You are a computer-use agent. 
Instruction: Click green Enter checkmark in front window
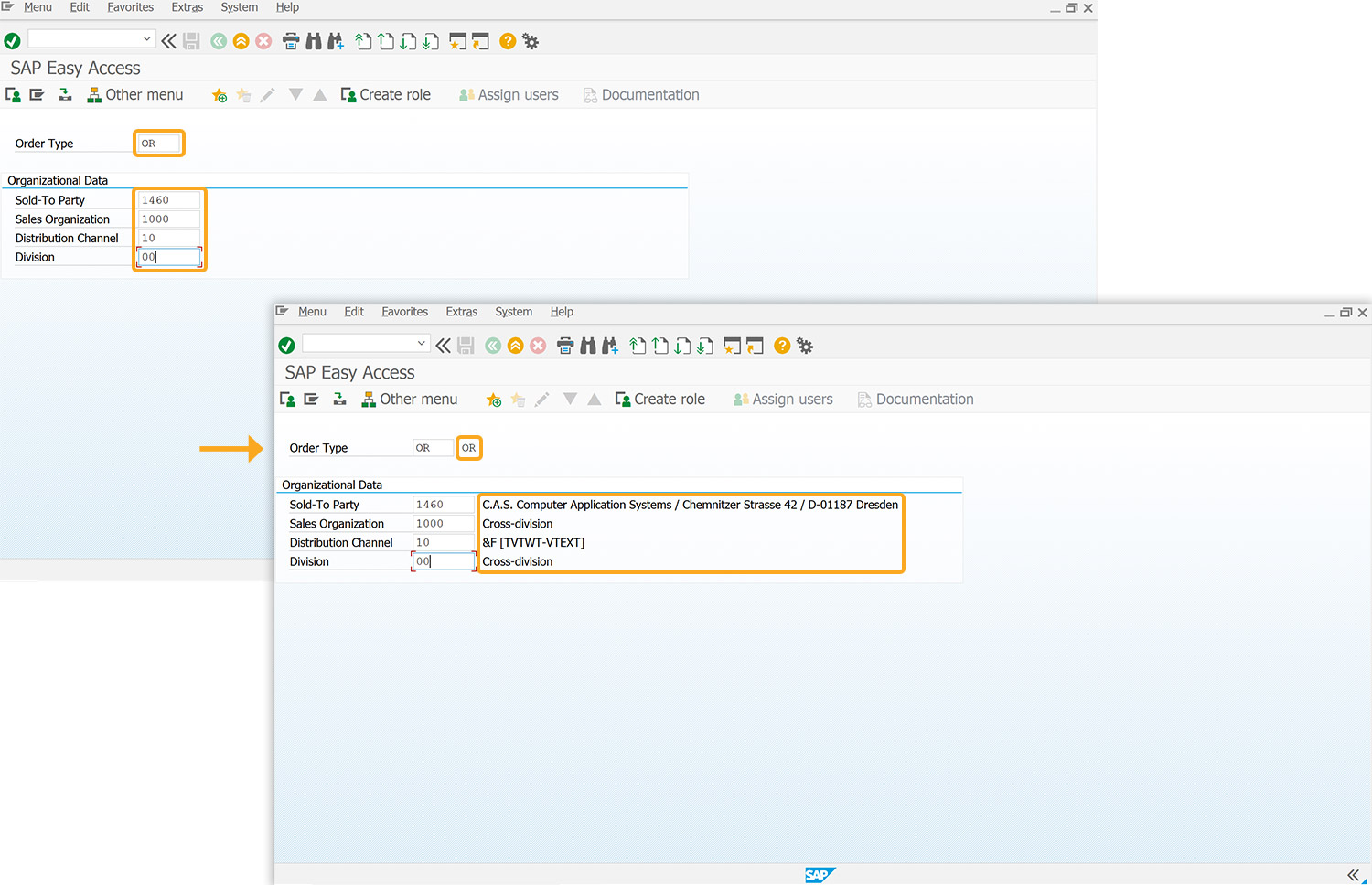pyautogui.click(x=286, y=346)
